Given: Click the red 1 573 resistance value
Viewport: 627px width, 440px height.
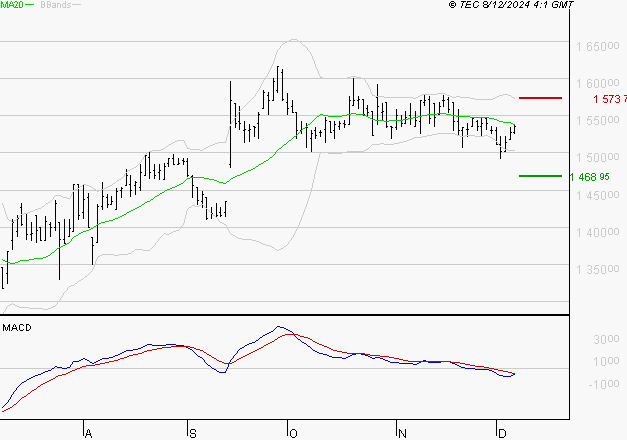Looking at the screenshot, I should click(610, 99).
